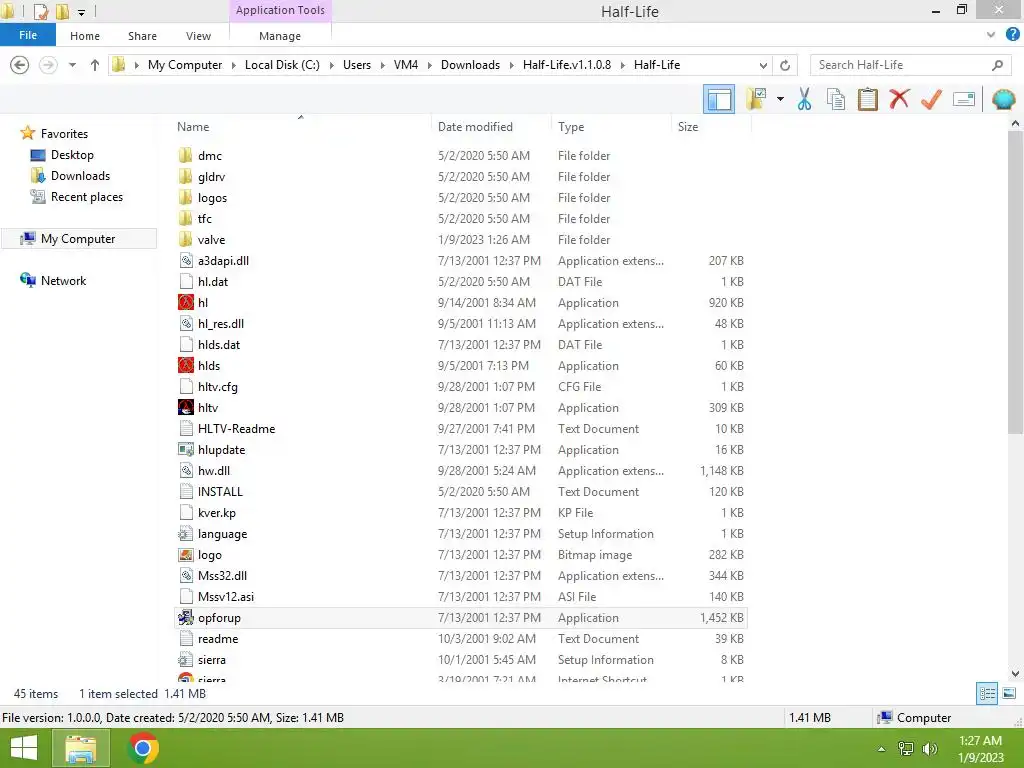Open Google Chrome from the taskbar
This screenshot has height=768, width=1024.
point(142,748)
